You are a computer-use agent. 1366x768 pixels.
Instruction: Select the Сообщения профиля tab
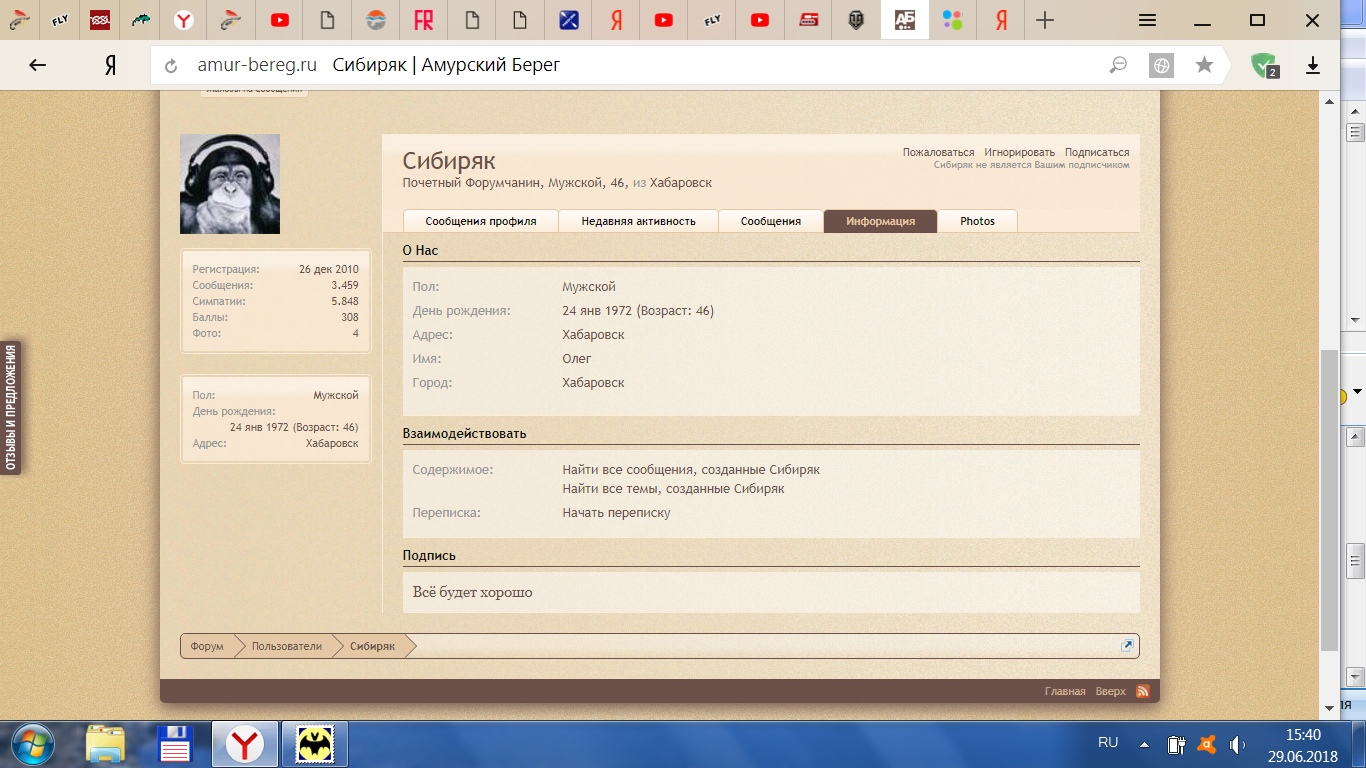point(480,221)
